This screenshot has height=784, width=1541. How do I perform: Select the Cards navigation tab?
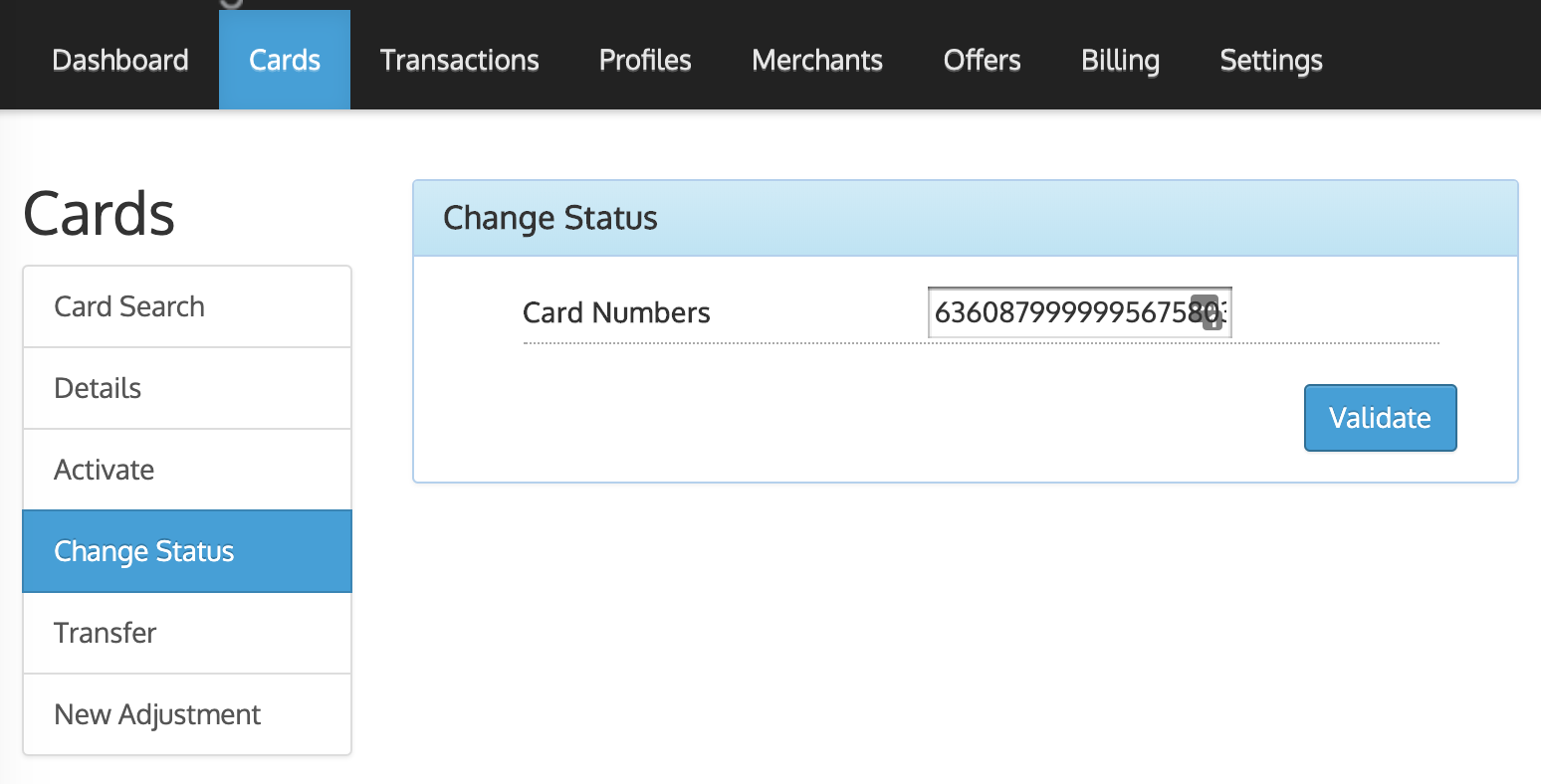point(285,61)
